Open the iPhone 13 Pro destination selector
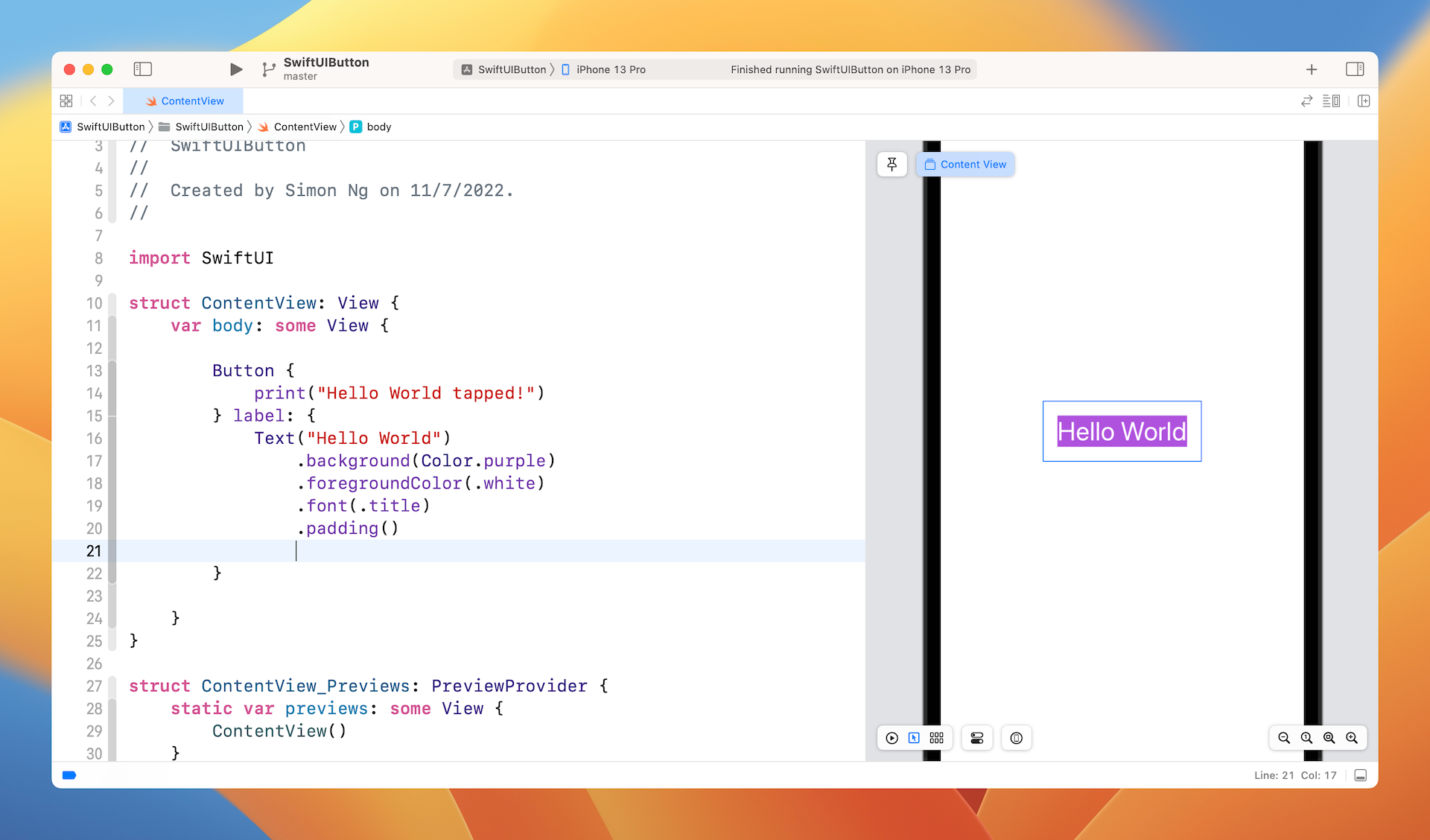Viewport: 1430px width, 840px height. tap(609, 69)
